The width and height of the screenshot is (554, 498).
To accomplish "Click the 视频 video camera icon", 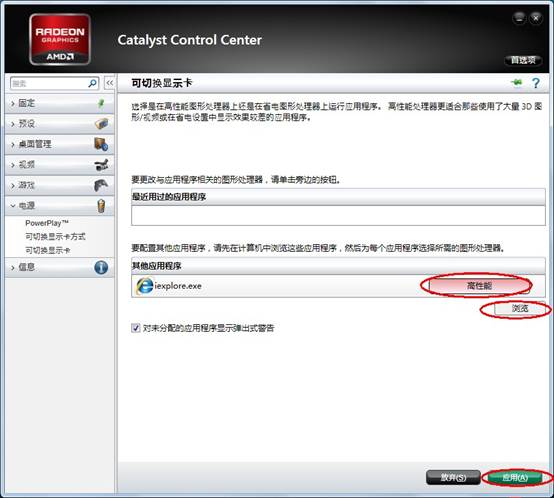I will click(x=101, y=165).
